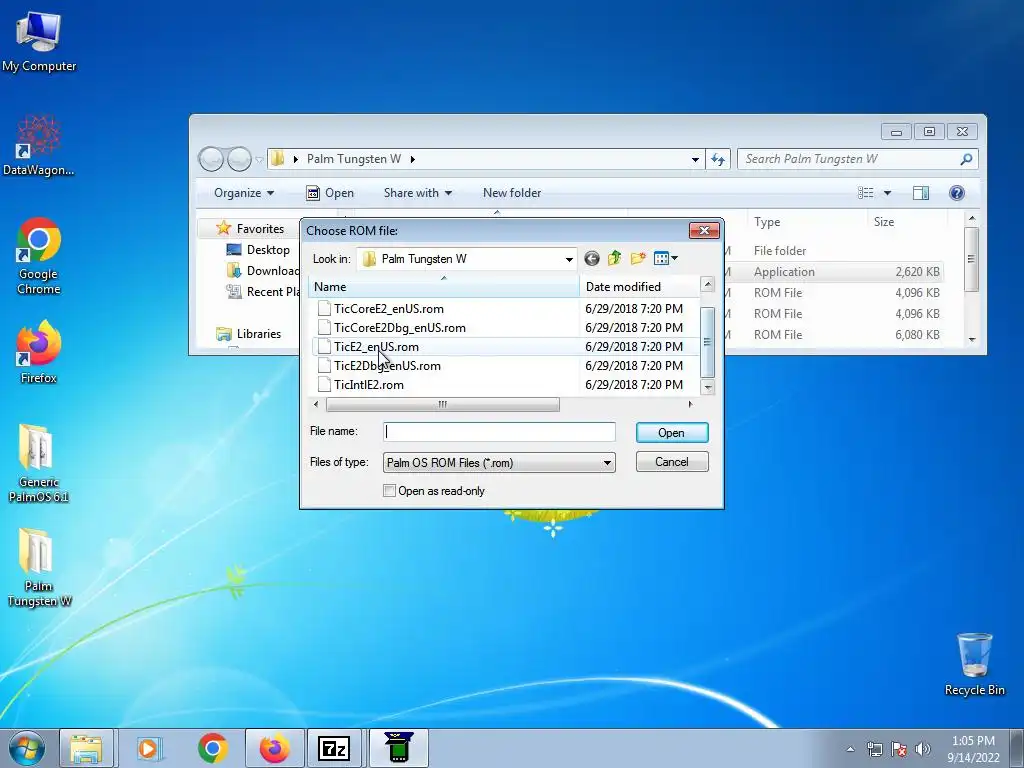This screenshot has height=768, width=1024.
Task: Select Libraries in Explorer navigation pane
Action: [249, 334]
